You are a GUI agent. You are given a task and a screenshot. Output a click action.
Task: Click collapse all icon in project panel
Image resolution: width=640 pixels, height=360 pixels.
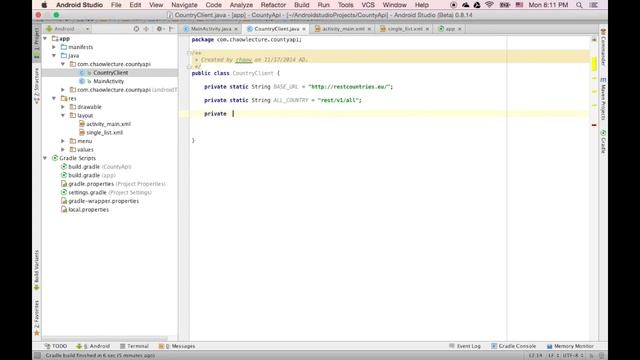[x=146, y=29]
